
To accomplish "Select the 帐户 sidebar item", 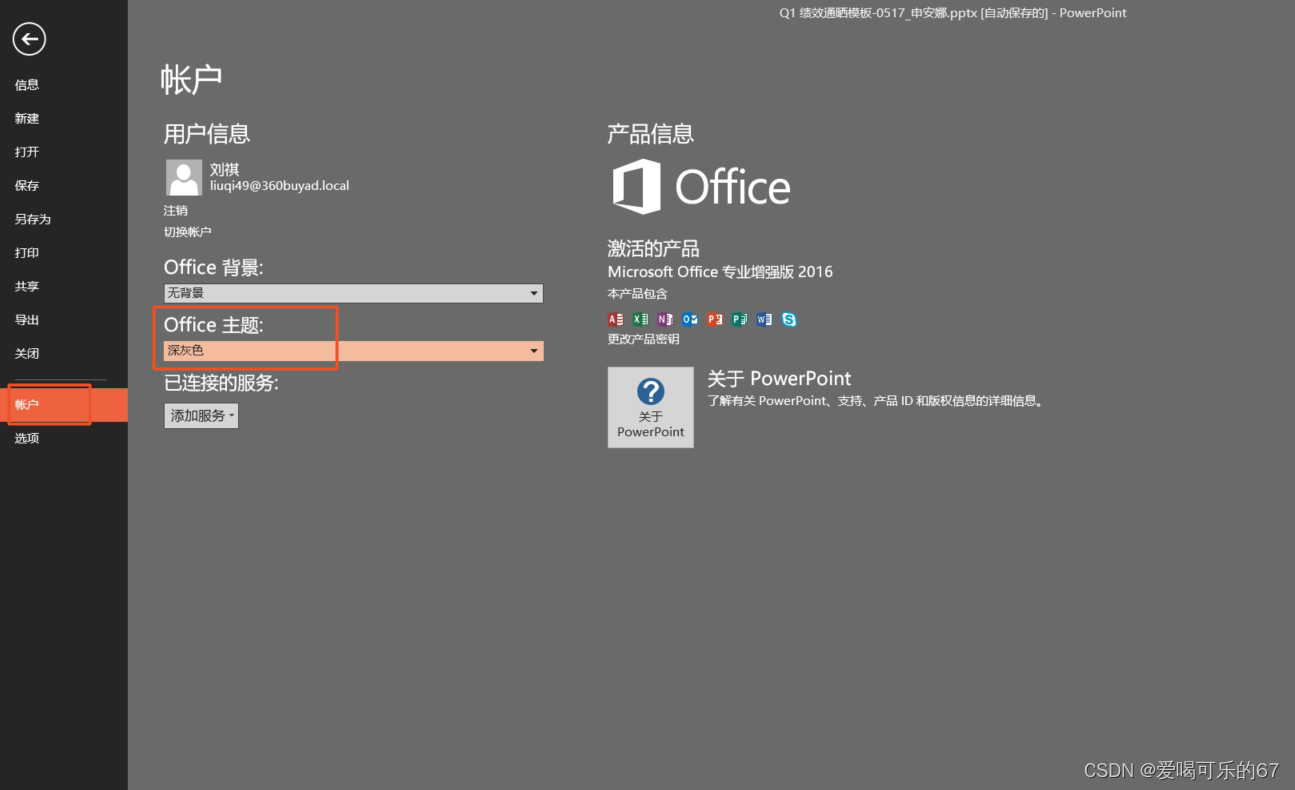I will coord(64,405).
